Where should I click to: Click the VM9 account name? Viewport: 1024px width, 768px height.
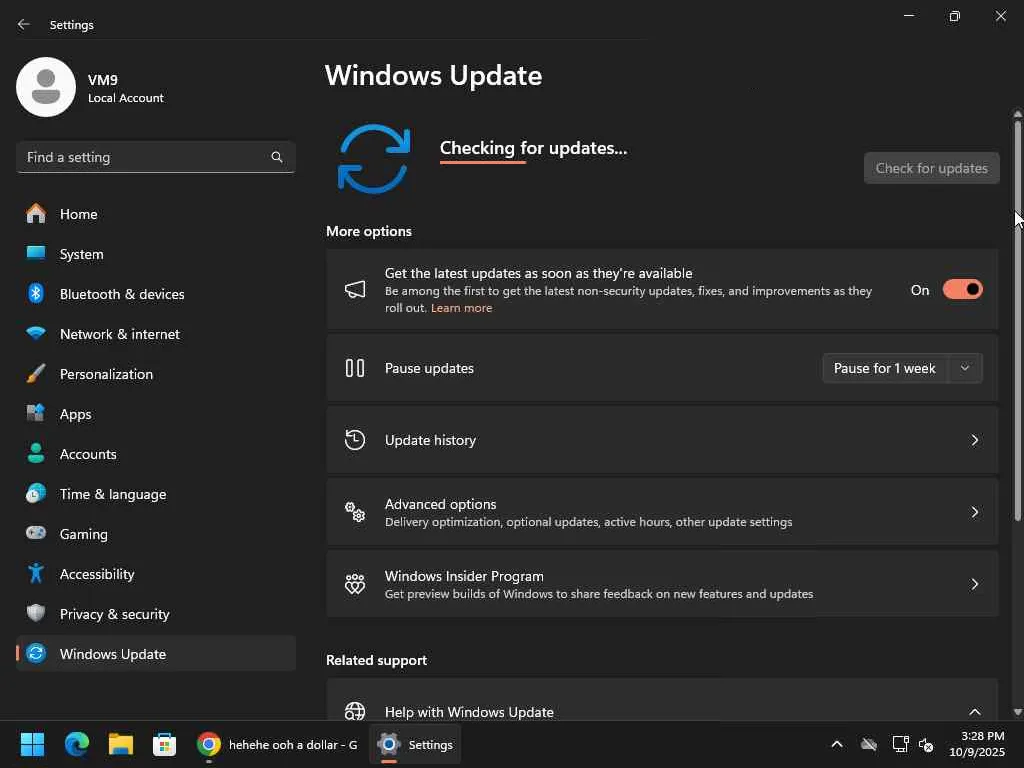(103, 80)
